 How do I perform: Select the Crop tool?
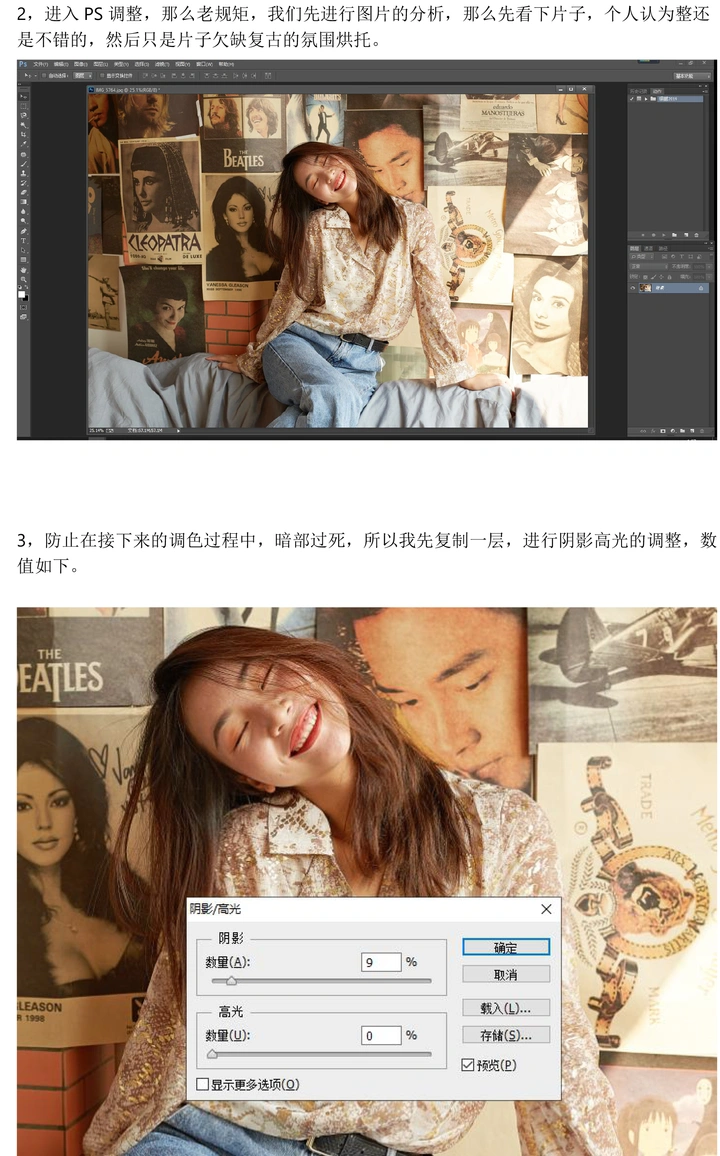tap(24, 134)
